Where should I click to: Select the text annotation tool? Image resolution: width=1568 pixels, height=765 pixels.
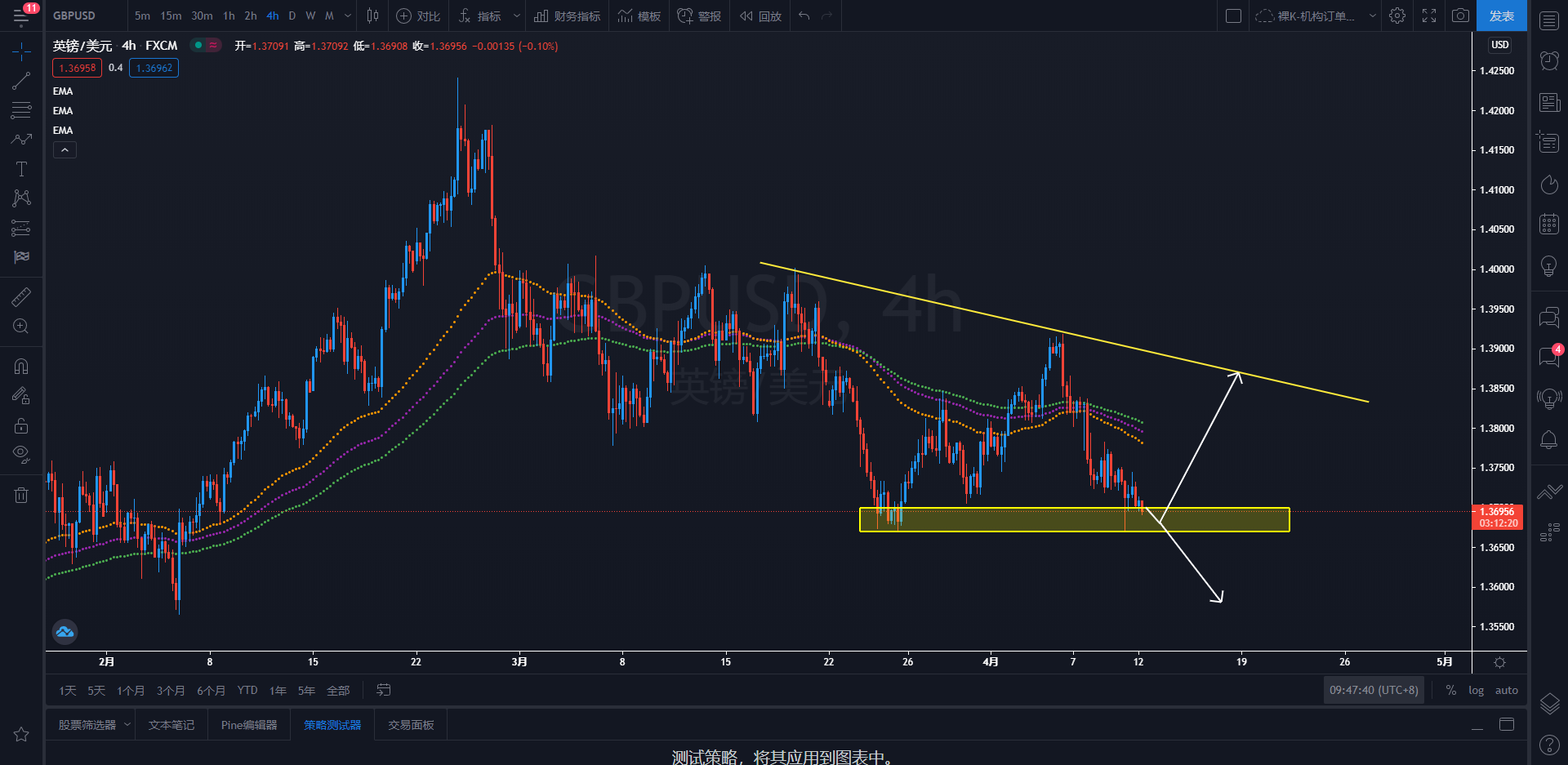pyautogui.click(x=21, y=169)
